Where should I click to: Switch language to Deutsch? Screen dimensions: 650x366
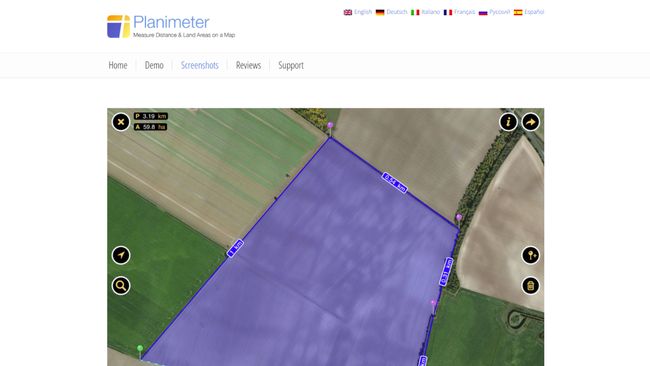[x=397, y=12]
